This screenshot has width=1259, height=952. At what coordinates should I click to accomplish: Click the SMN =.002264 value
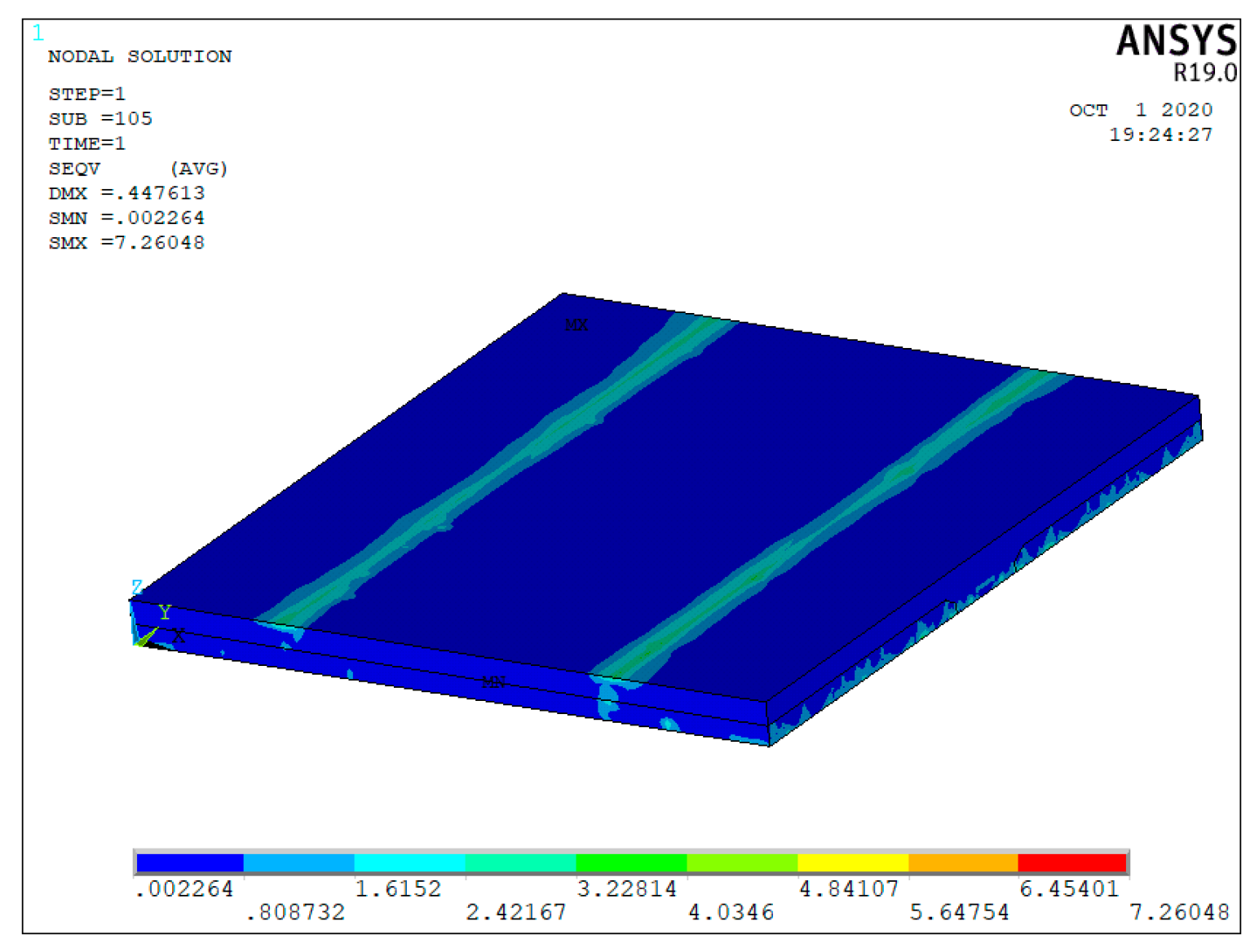tap(126, 218)
